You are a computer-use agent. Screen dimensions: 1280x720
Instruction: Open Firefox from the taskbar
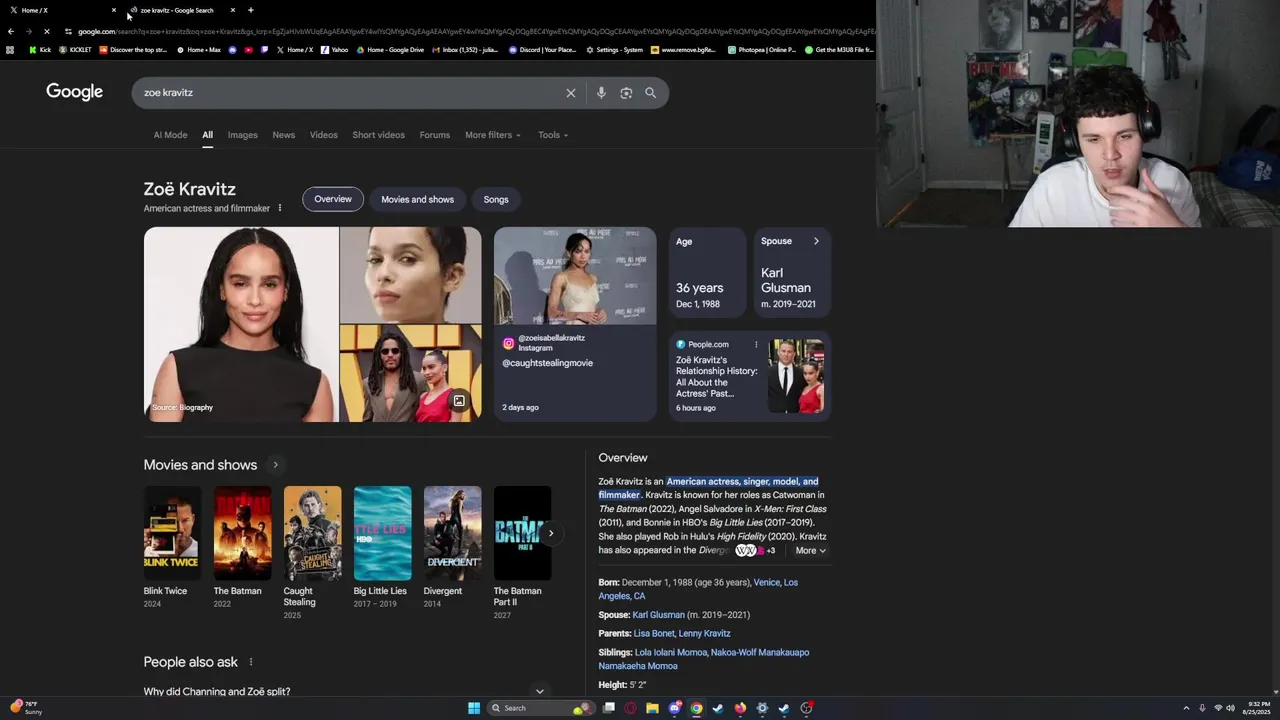pyautogui.click(x=740, y=708)
